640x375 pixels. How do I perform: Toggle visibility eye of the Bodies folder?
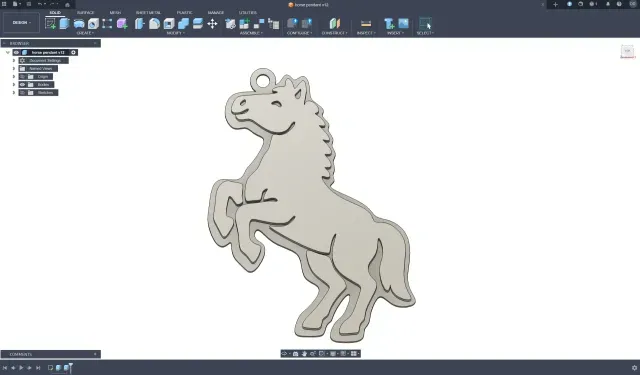tap(22, 84)
